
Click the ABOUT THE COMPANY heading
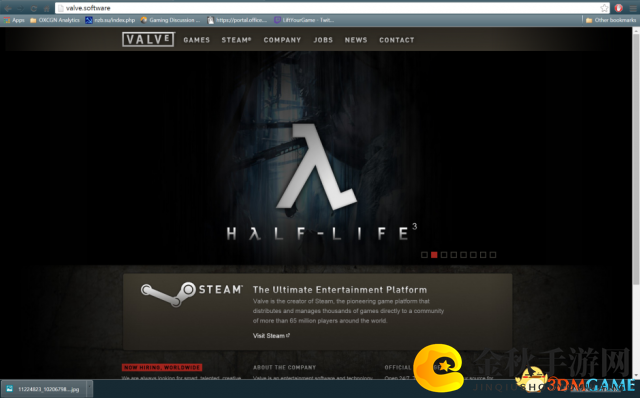(284, 367)
